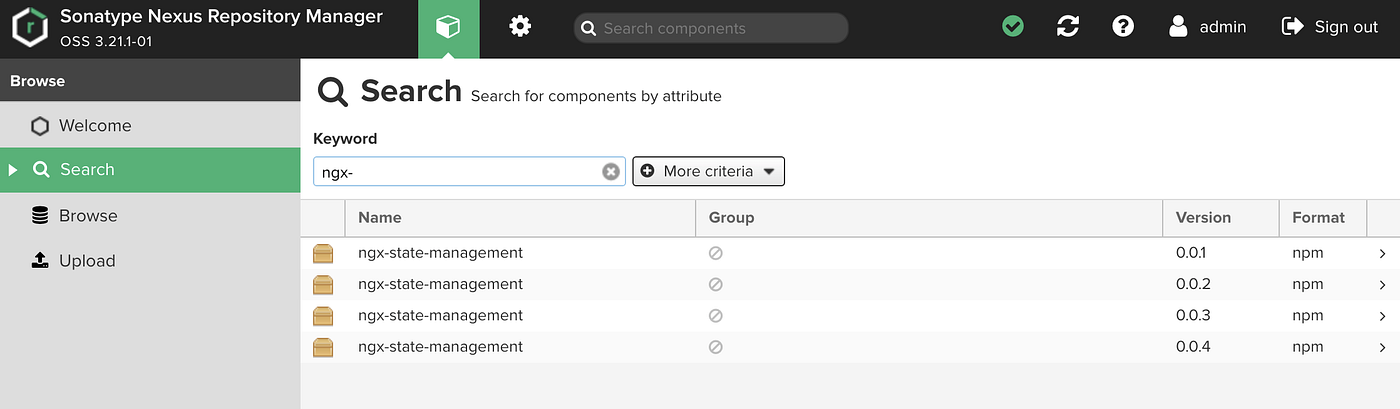
Task: Open help via the question mark icon
Action: 1123,27
